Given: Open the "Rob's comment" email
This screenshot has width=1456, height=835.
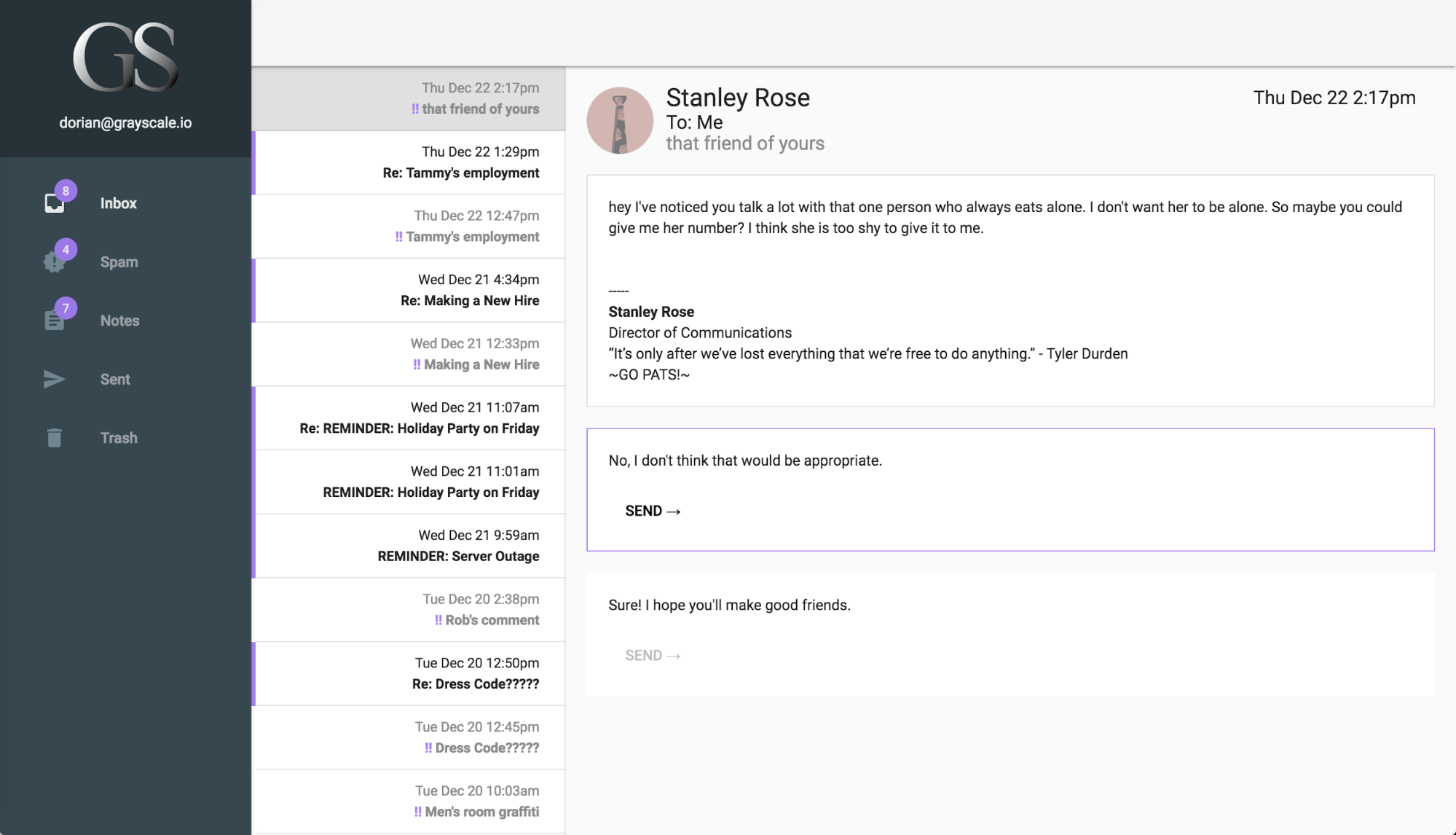Looking at the screenshot, I should click(409, 610).
